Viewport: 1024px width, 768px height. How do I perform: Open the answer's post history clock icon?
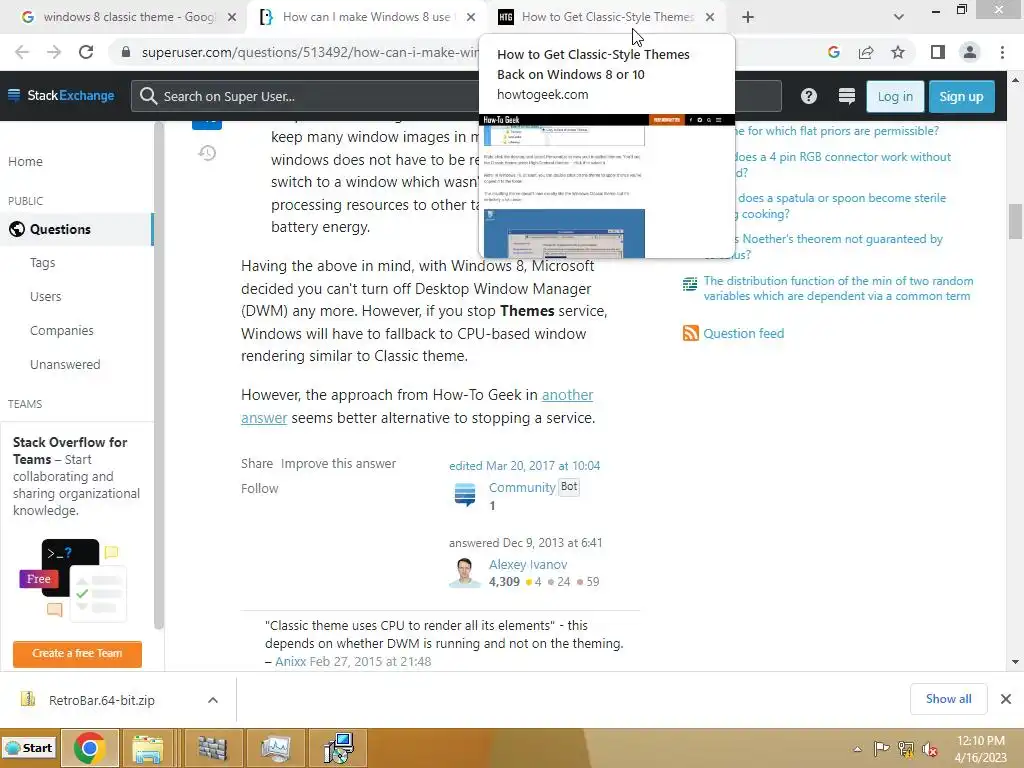[207, 153]
